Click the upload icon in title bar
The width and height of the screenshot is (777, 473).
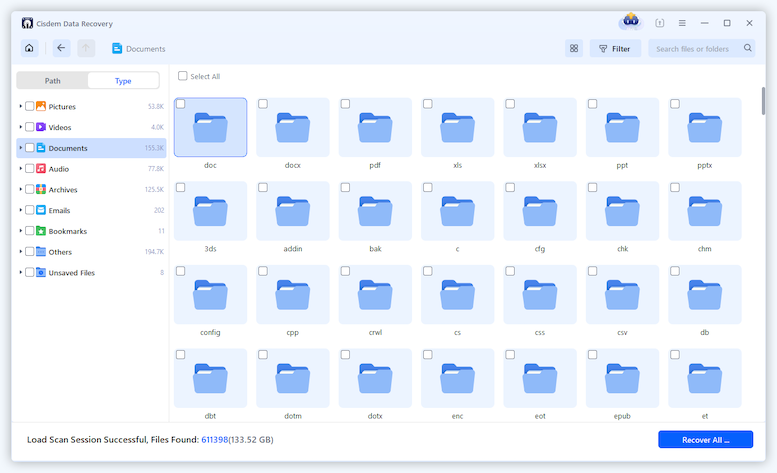[x=660, y=22]
